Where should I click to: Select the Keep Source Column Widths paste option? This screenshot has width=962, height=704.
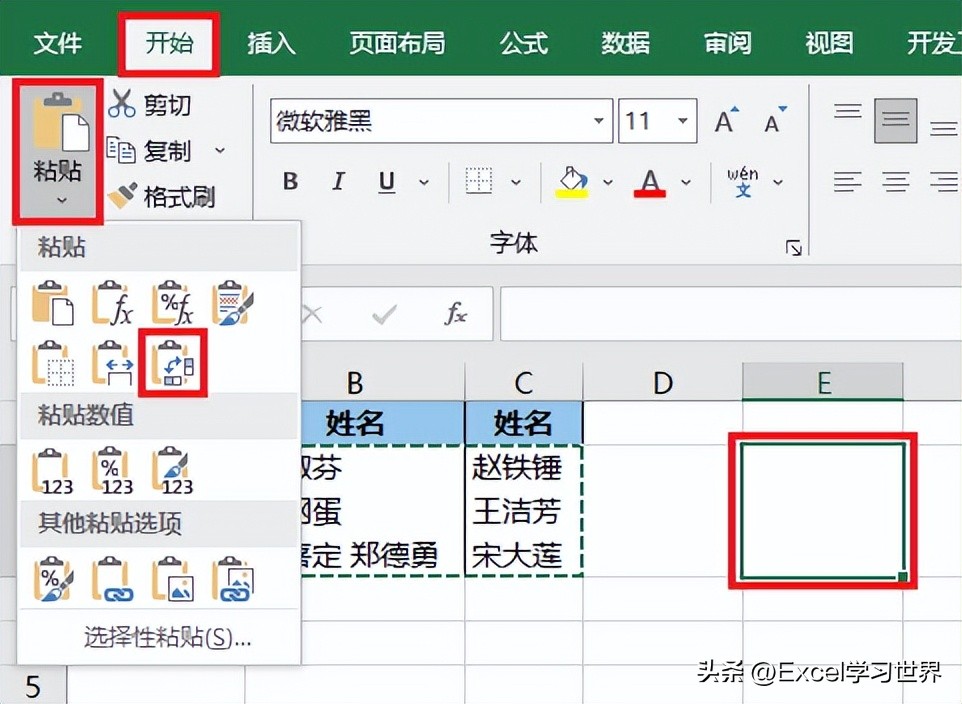tap(114, 365)
